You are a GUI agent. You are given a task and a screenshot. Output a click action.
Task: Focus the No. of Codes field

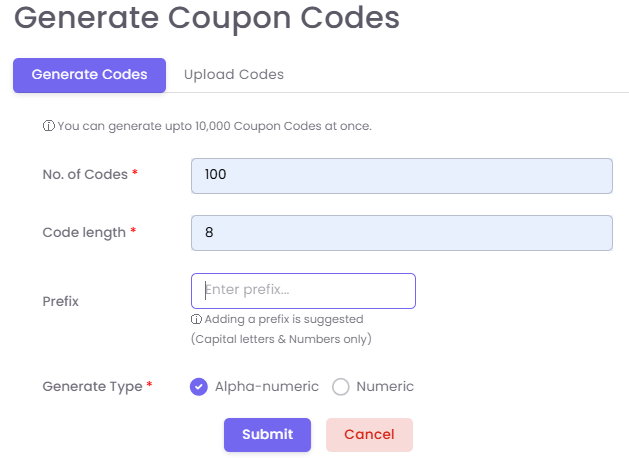[401, 175]
